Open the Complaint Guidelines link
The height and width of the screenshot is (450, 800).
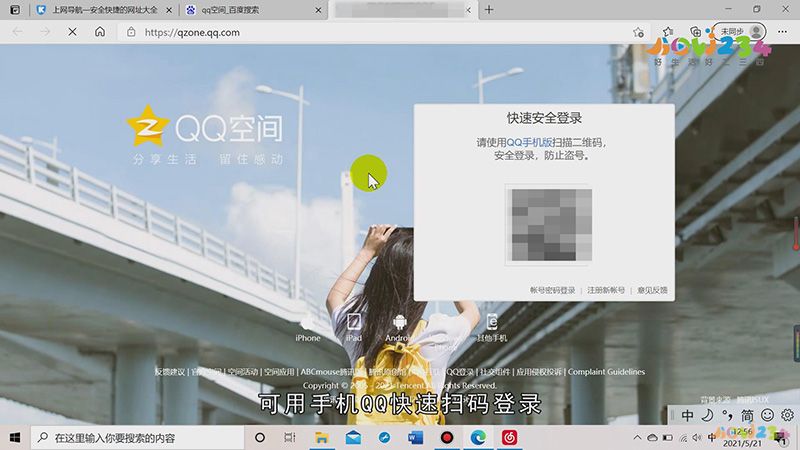click(606, 372)
